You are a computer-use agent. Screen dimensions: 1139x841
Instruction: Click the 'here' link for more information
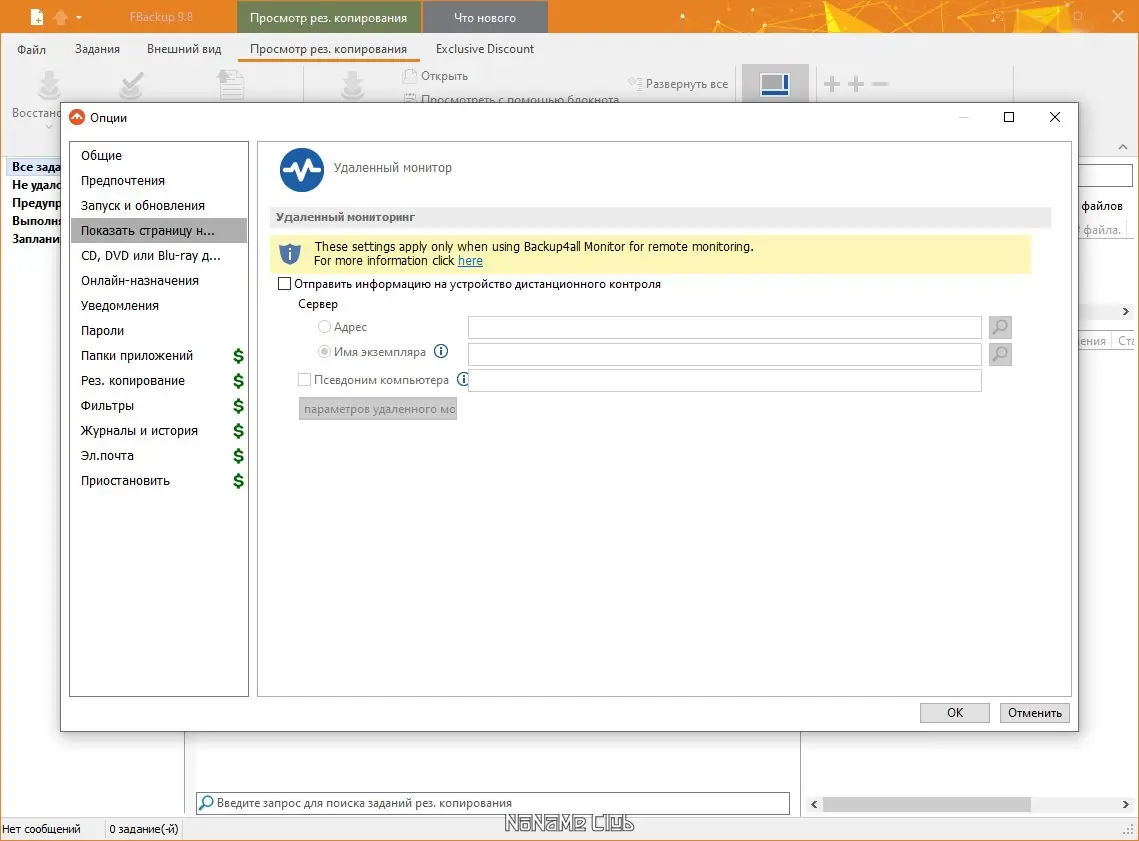pos(470,261)
